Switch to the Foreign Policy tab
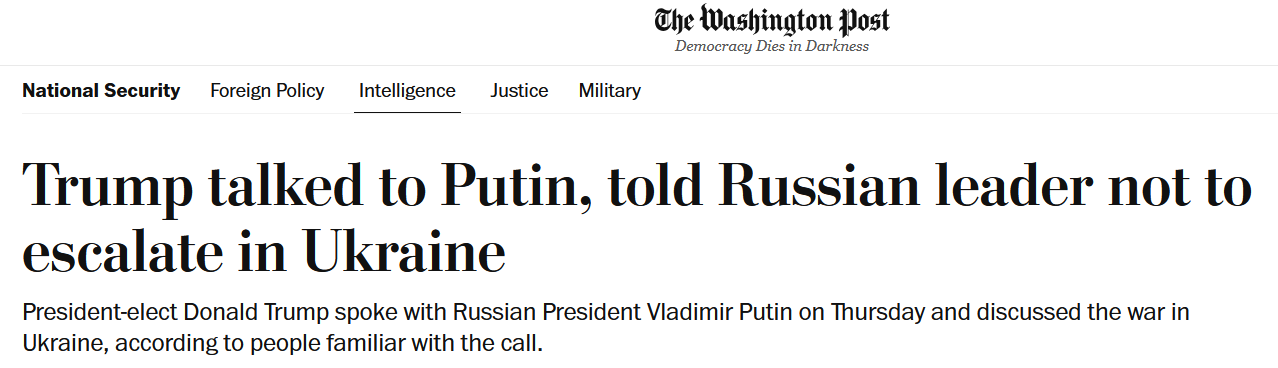The image size is (1278, 368). [267, 91]
